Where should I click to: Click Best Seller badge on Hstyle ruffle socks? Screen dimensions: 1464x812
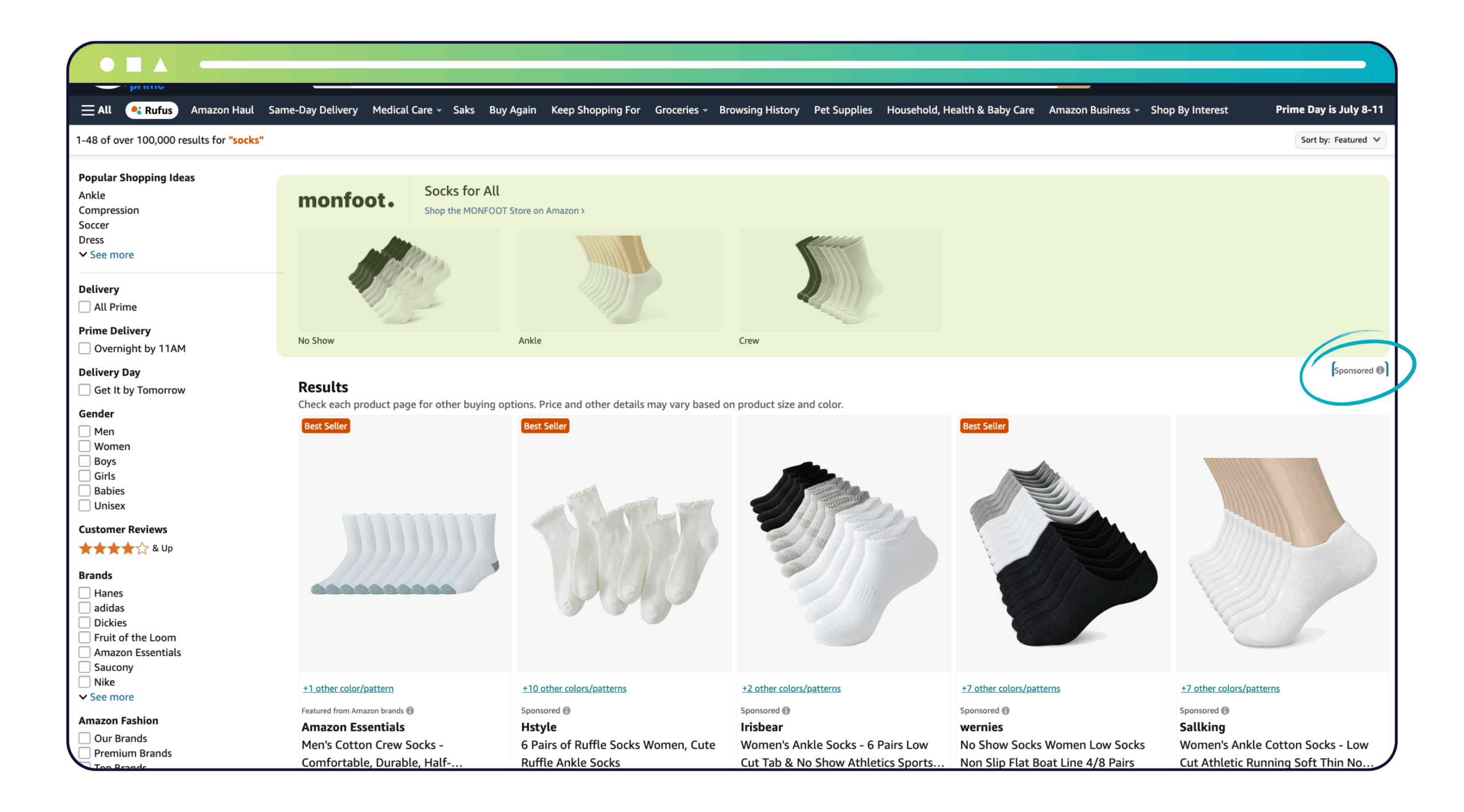[x=545, y=425]
